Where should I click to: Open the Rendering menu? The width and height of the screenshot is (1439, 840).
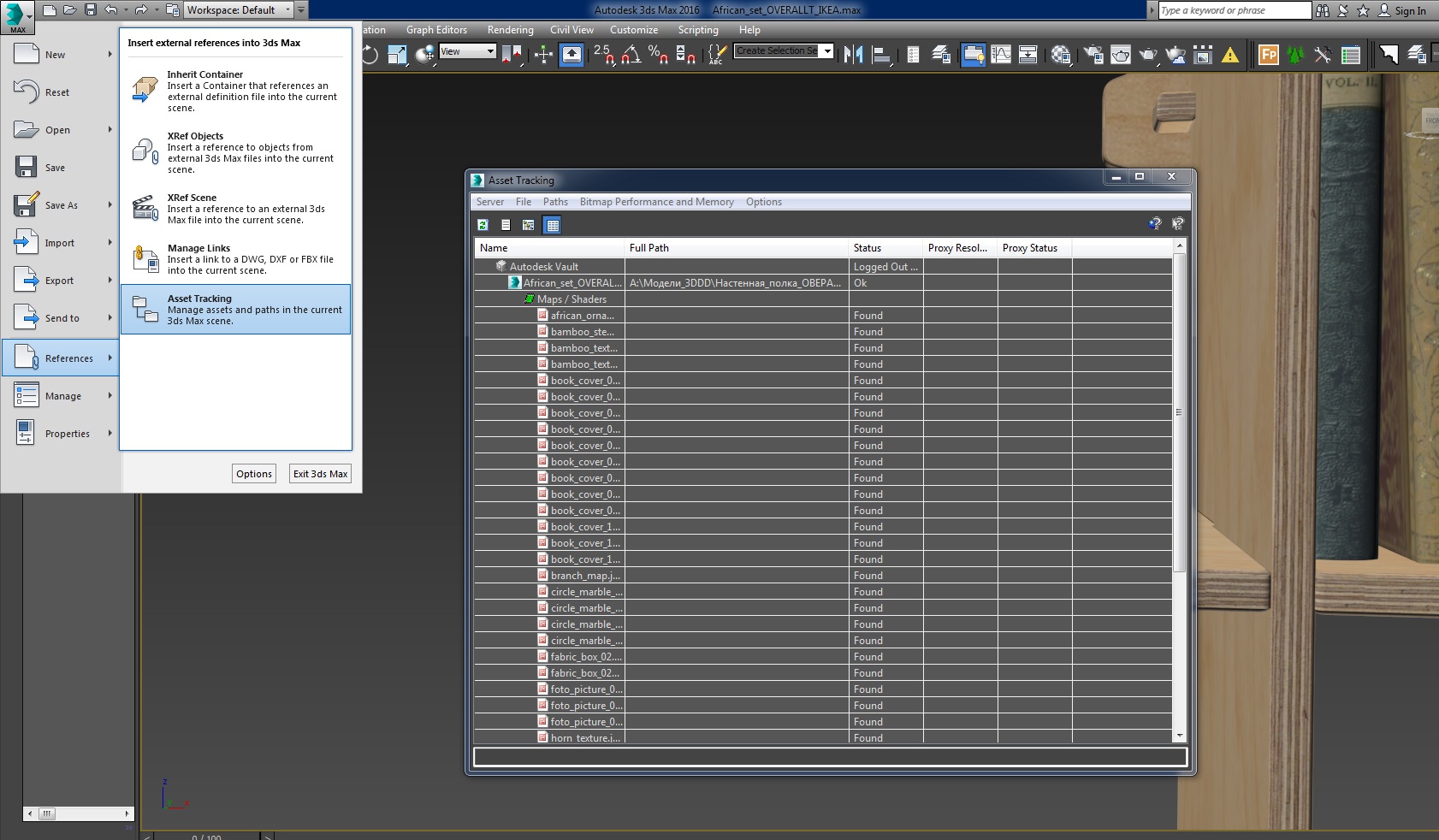(x=510, y=30)
